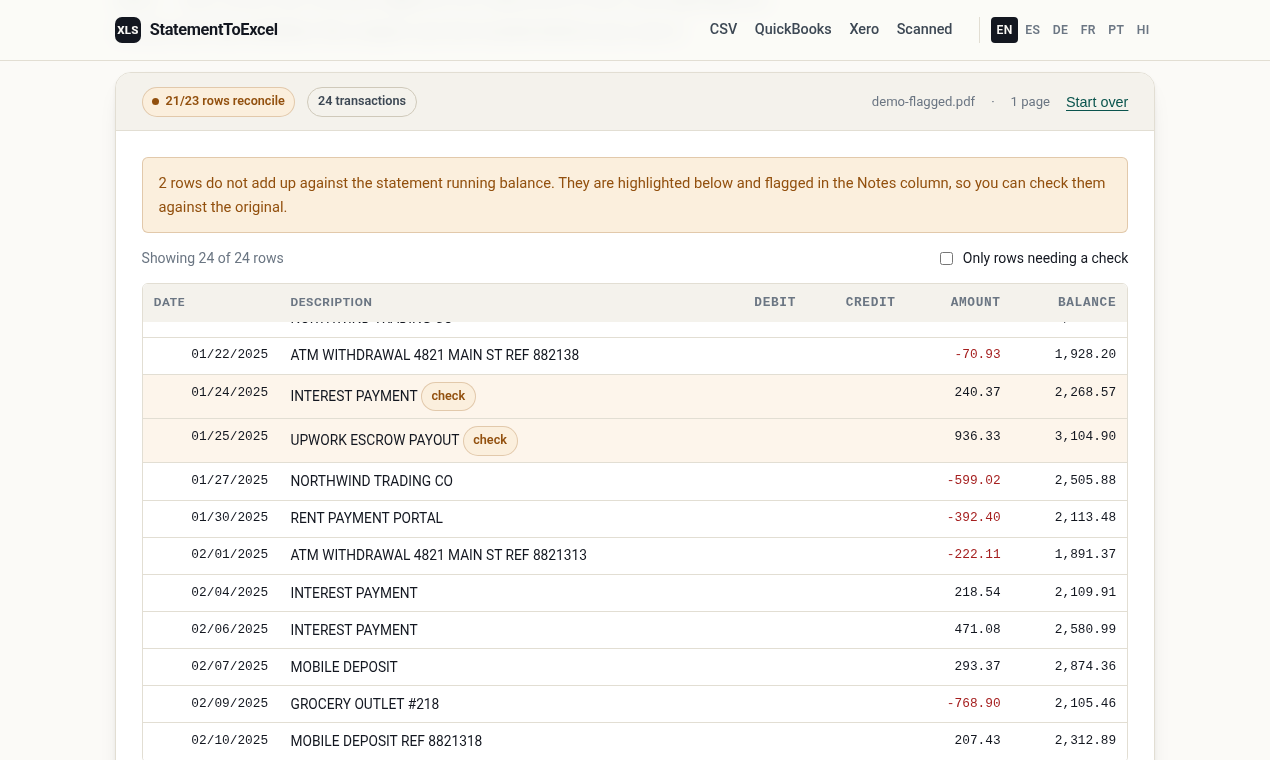Image resolution: width=1270 pixels, height=760 pixels.
Task: Open the Xero nav link
Action: [x=864, y=29]
